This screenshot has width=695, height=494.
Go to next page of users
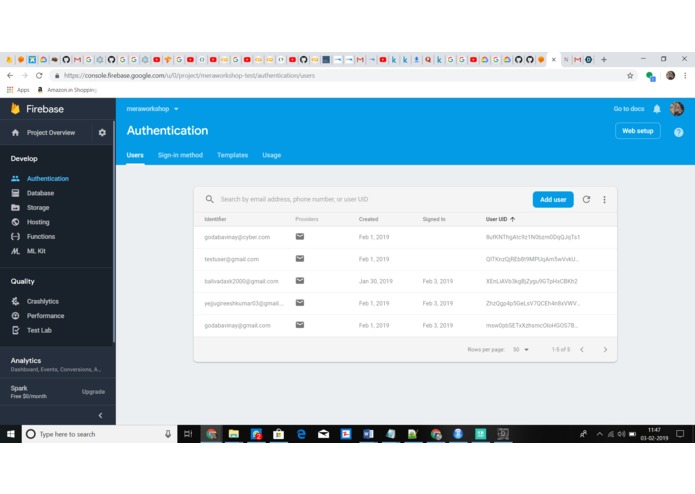coord(605,350)
